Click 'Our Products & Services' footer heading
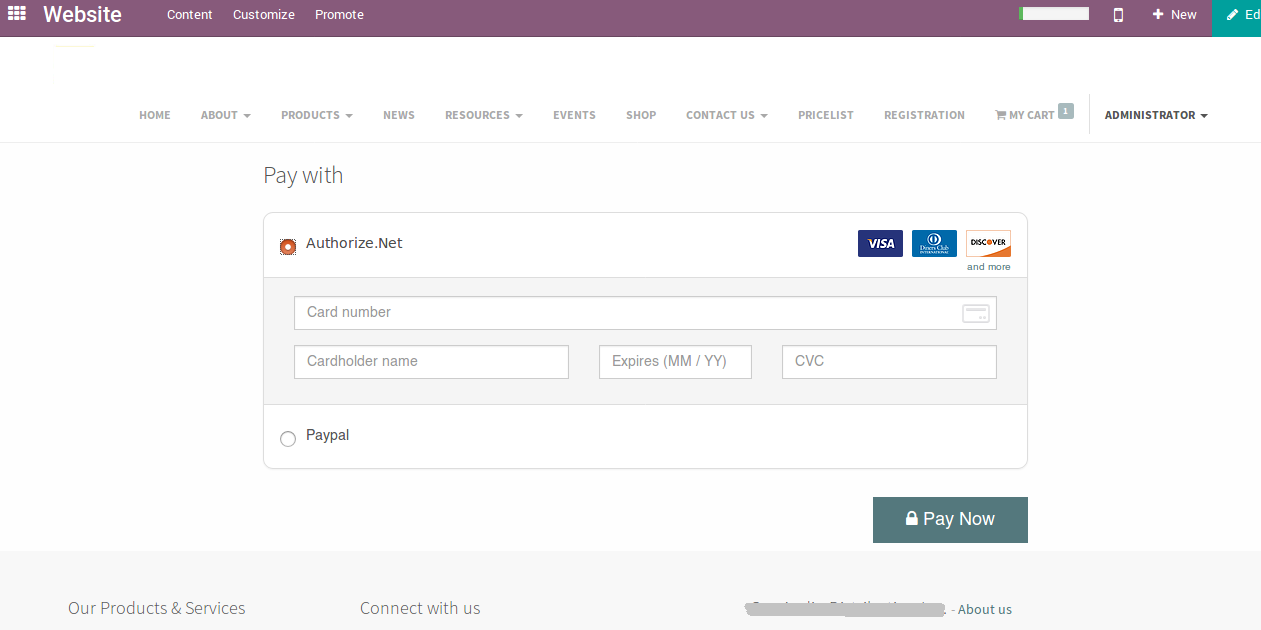 coord(157,608)
